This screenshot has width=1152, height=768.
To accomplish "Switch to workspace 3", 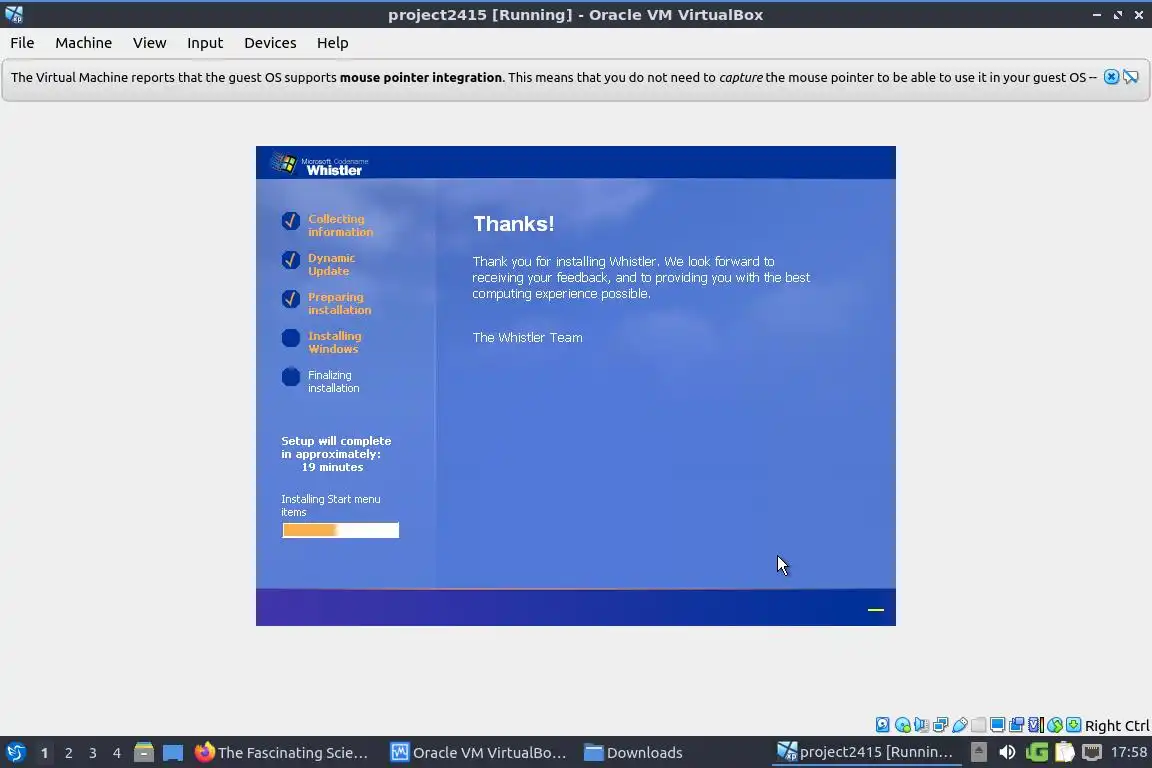I will pyautogui.click(x=93, y=753).
